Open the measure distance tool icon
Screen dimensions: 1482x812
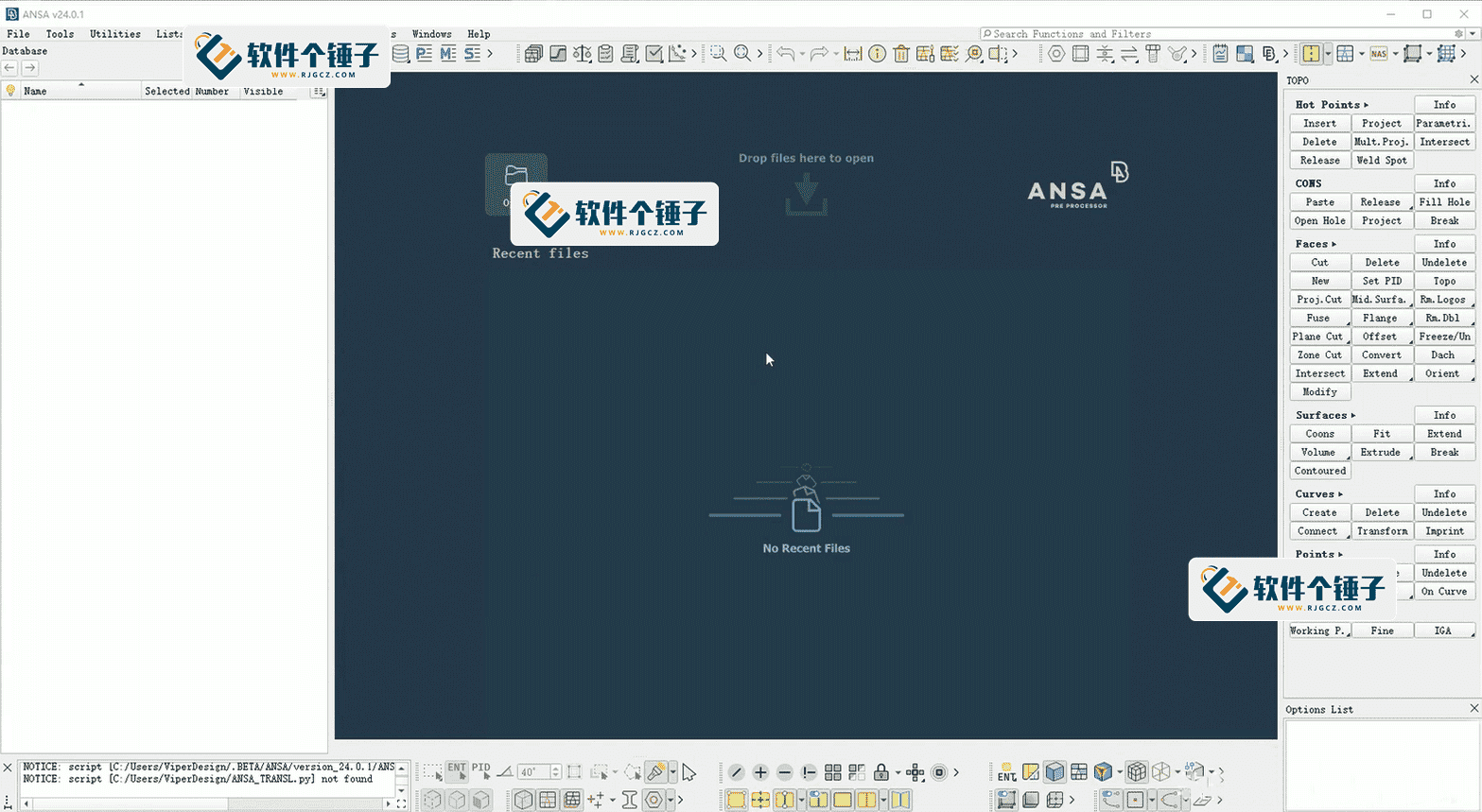click(x=853, y=54)
